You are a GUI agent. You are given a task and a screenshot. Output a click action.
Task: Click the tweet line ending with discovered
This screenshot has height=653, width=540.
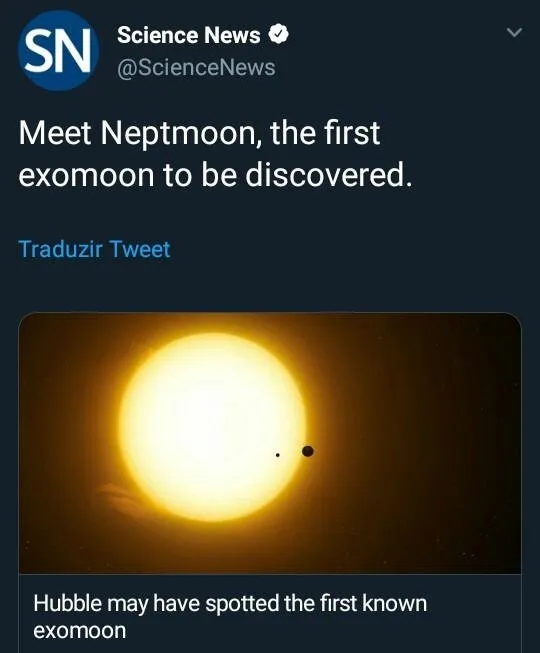(x=216, y=175)
